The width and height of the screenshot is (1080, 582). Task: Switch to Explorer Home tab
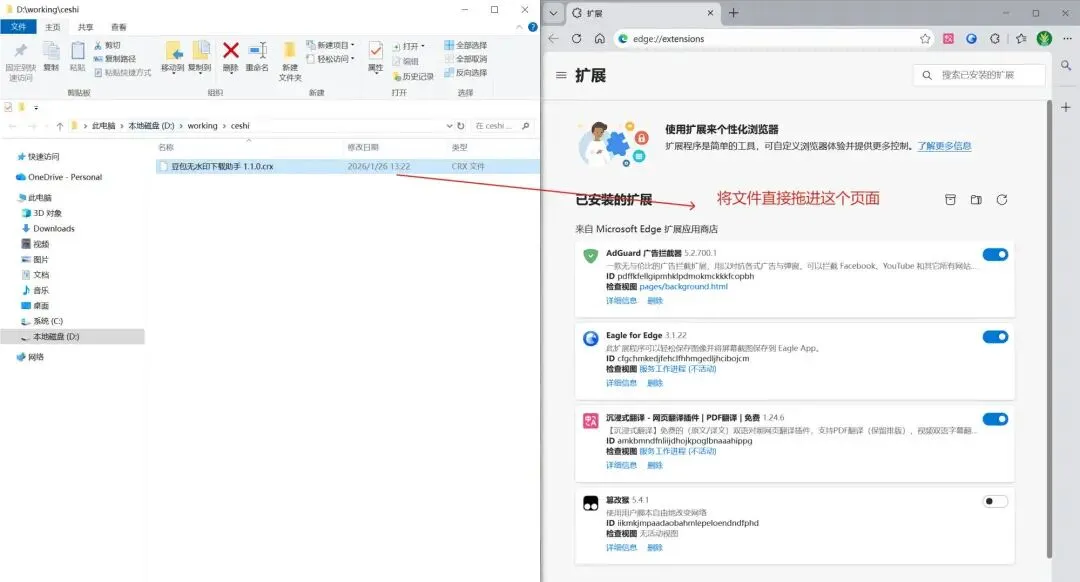pyautogui.click(x=52, y=27)
